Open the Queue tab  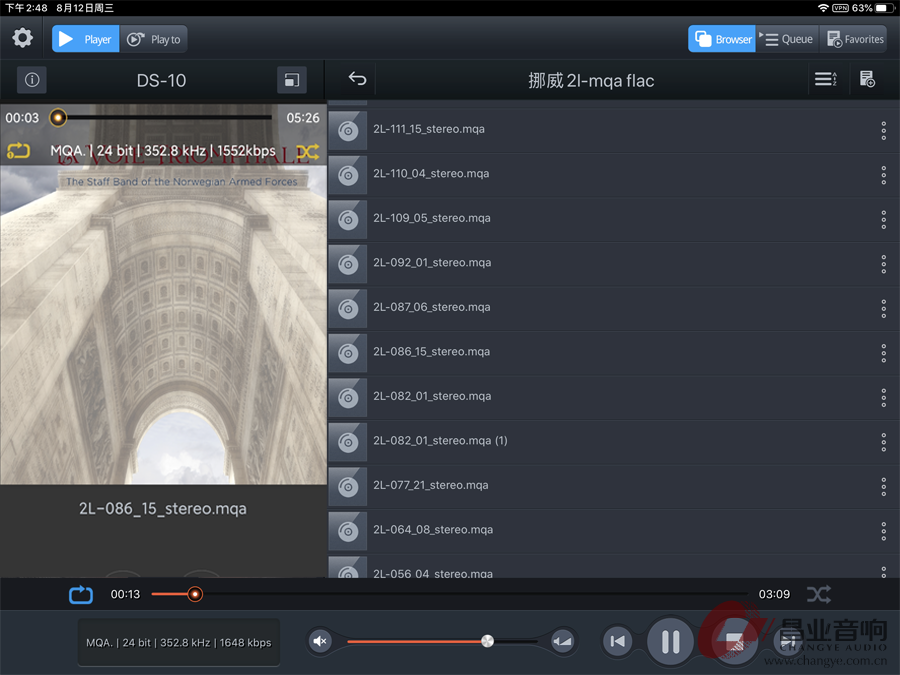[788, 39]
